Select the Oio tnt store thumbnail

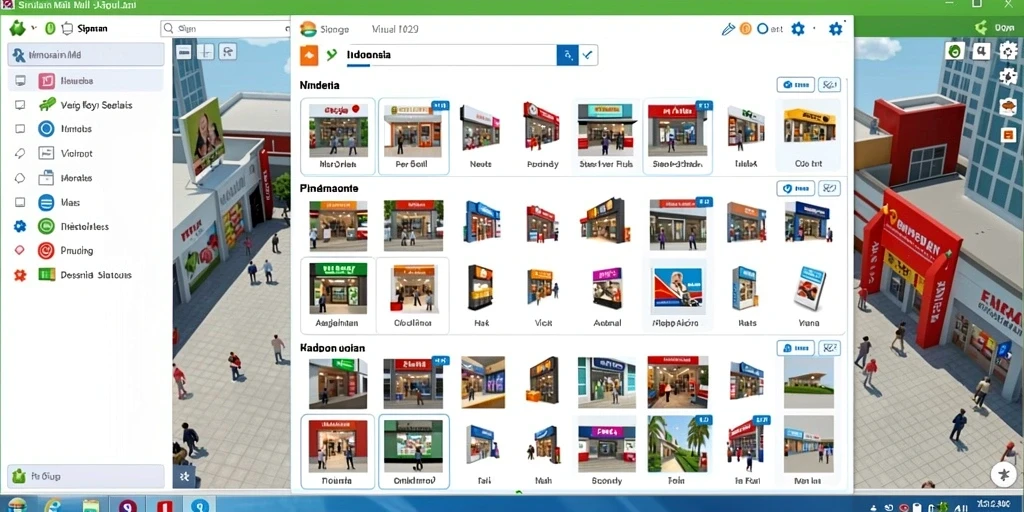pyautogui.click(x=809, y=136)
